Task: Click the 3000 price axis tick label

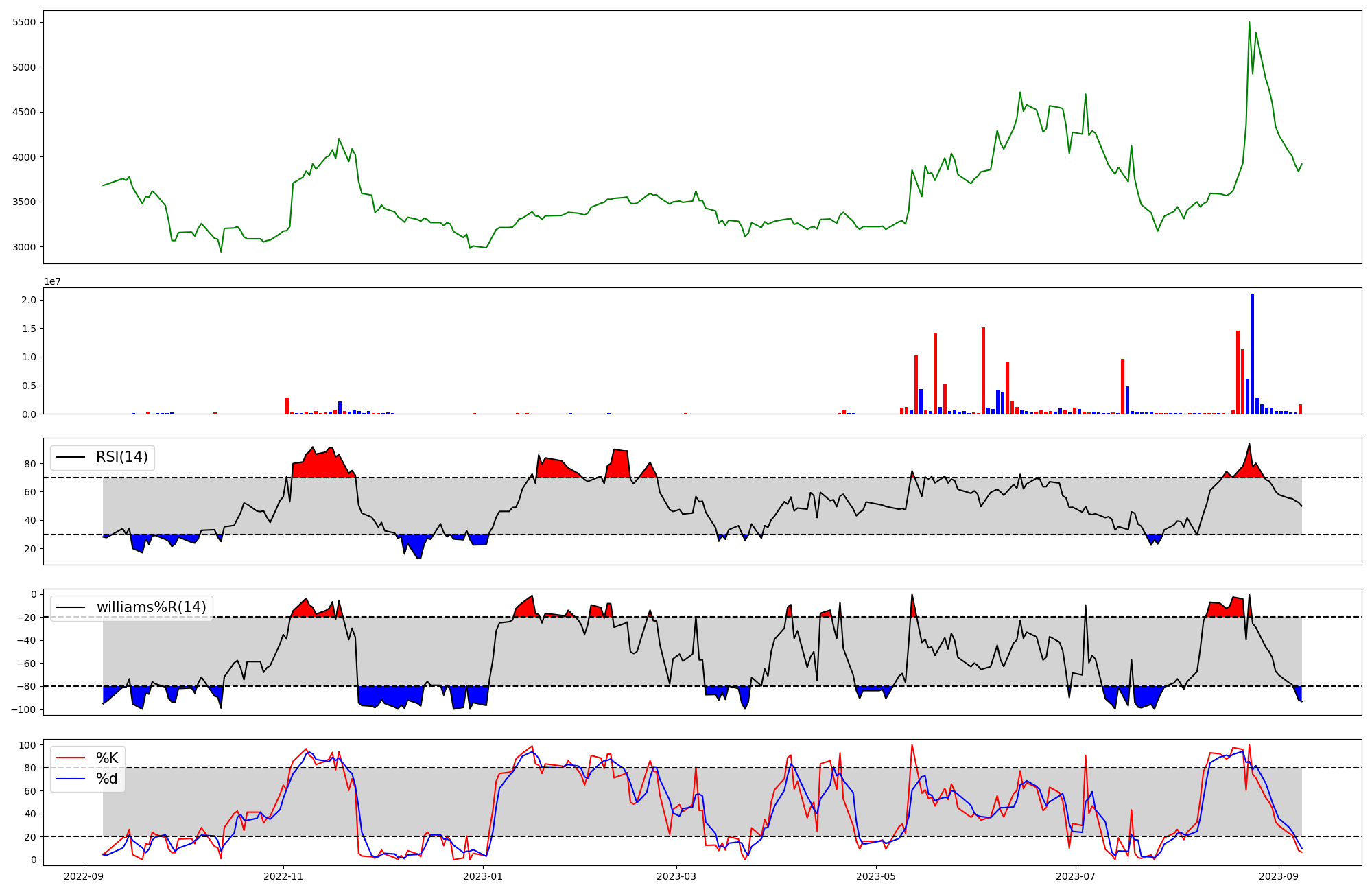Action: pyautogui.click(x=24, y=247)
